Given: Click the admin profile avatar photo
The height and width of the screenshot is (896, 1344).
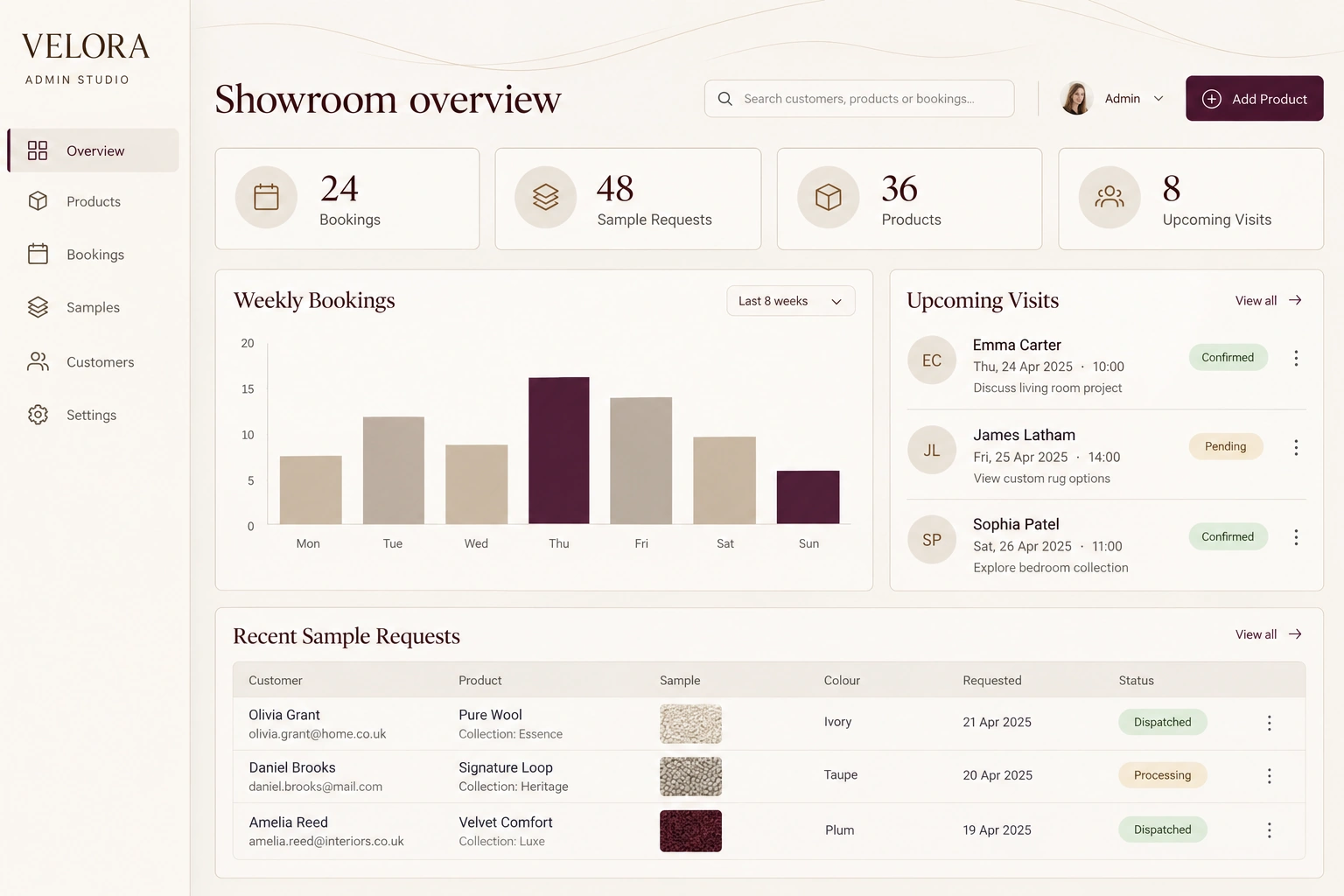Looking at the screenshot, I should point(1076,98).
